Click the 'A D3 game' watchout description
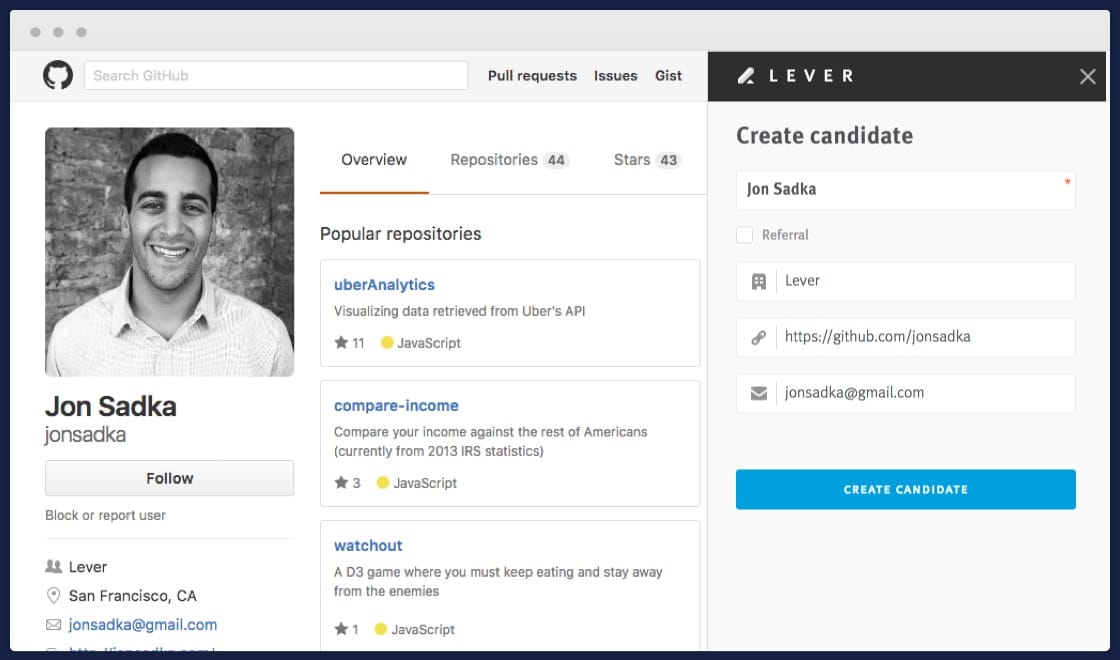This screenshot has width=1120, height=660. point(498,581)
